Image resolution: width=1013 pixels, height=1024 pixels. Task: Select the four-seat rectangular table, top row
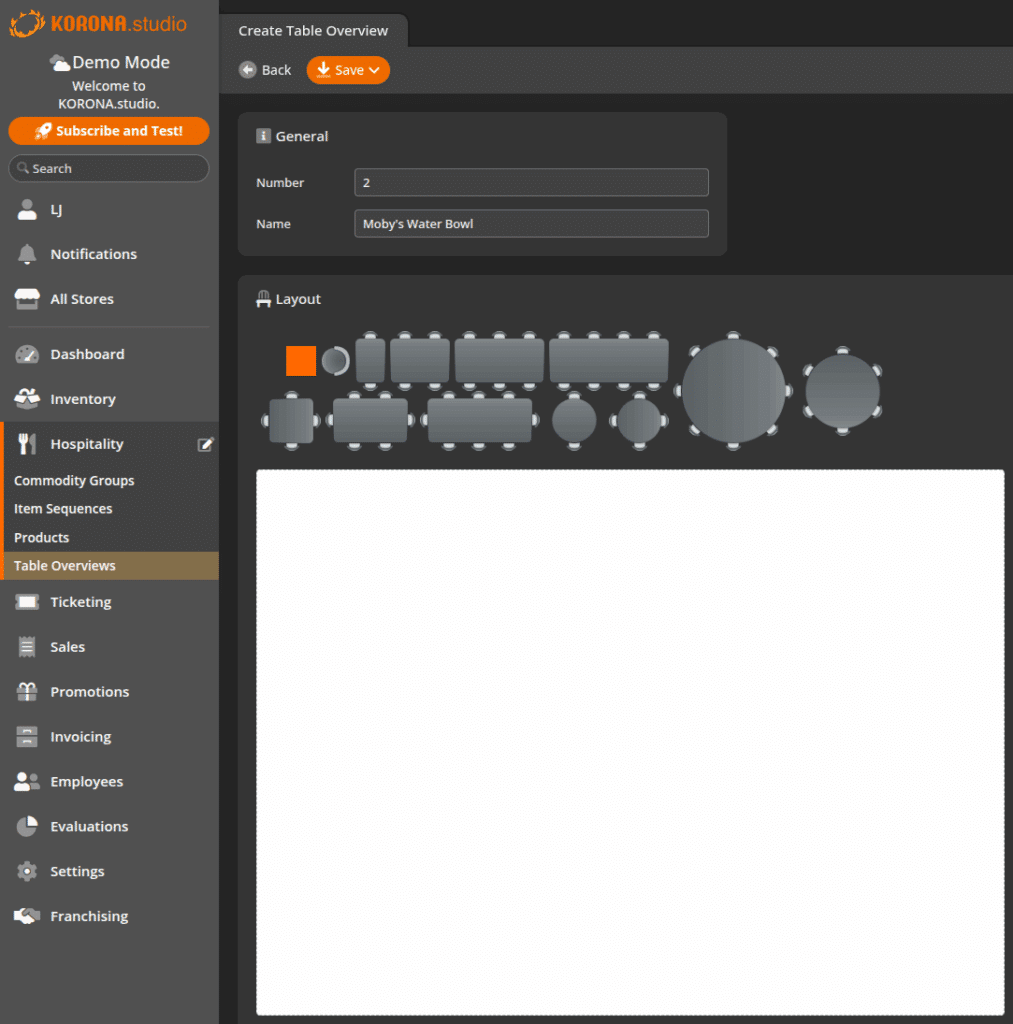pos(419,360)
